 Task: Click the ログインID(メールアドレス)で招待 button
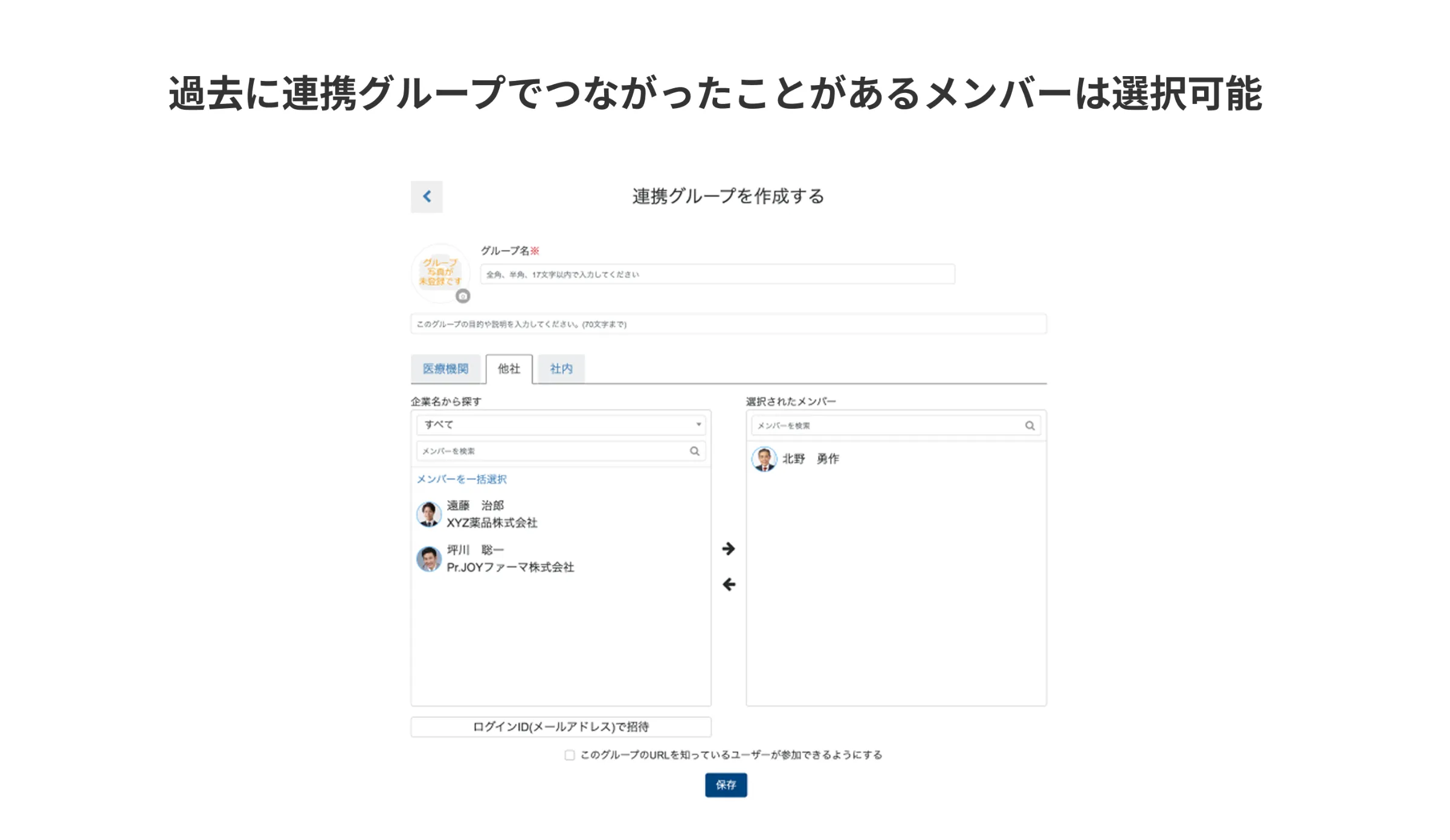(x=561, y=726)
